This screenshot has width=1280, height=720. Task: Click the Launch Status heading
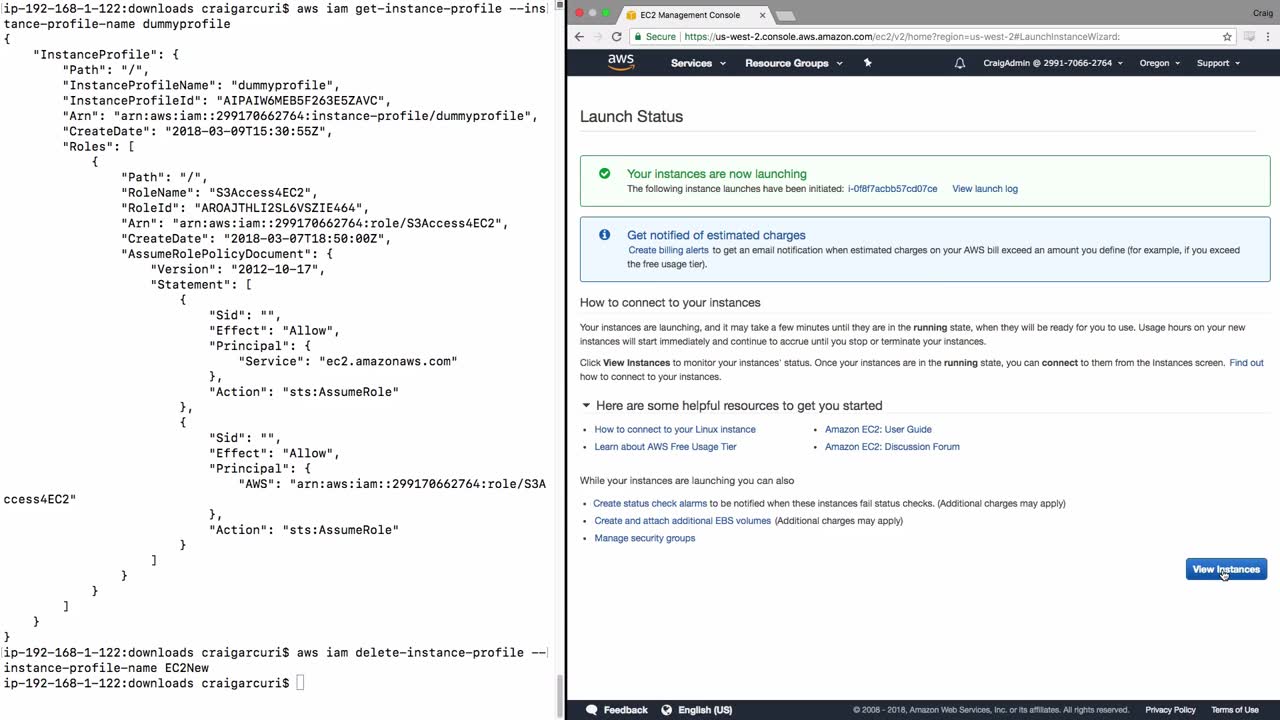(631, 116)
